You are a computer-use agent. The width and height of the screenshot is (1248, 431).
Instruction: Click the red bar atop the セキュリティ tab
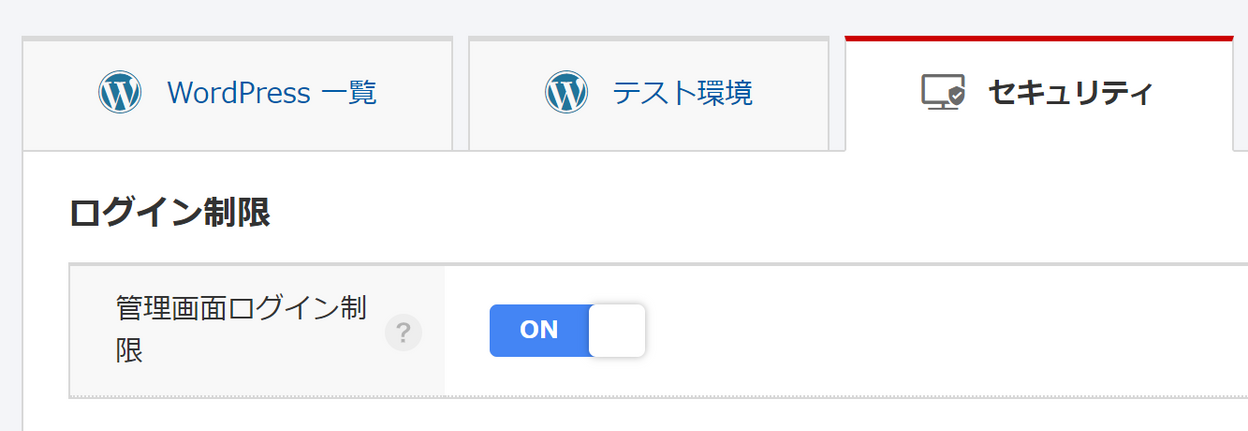[x=1039, y=39]
